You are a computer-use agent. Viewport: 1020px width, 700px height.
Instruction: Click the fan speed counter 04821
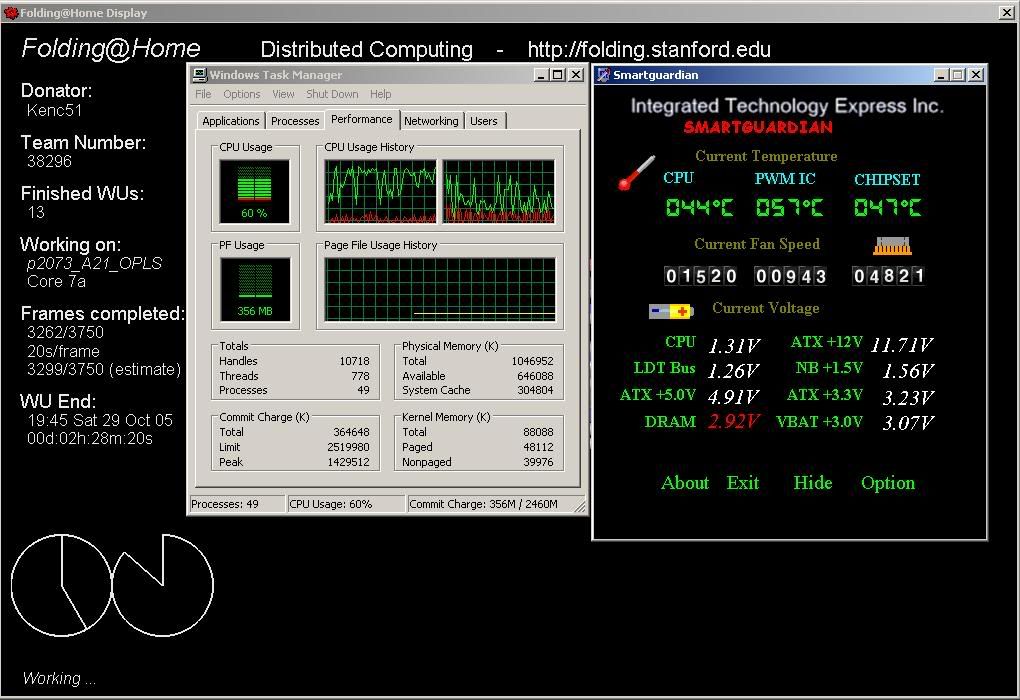889,276
